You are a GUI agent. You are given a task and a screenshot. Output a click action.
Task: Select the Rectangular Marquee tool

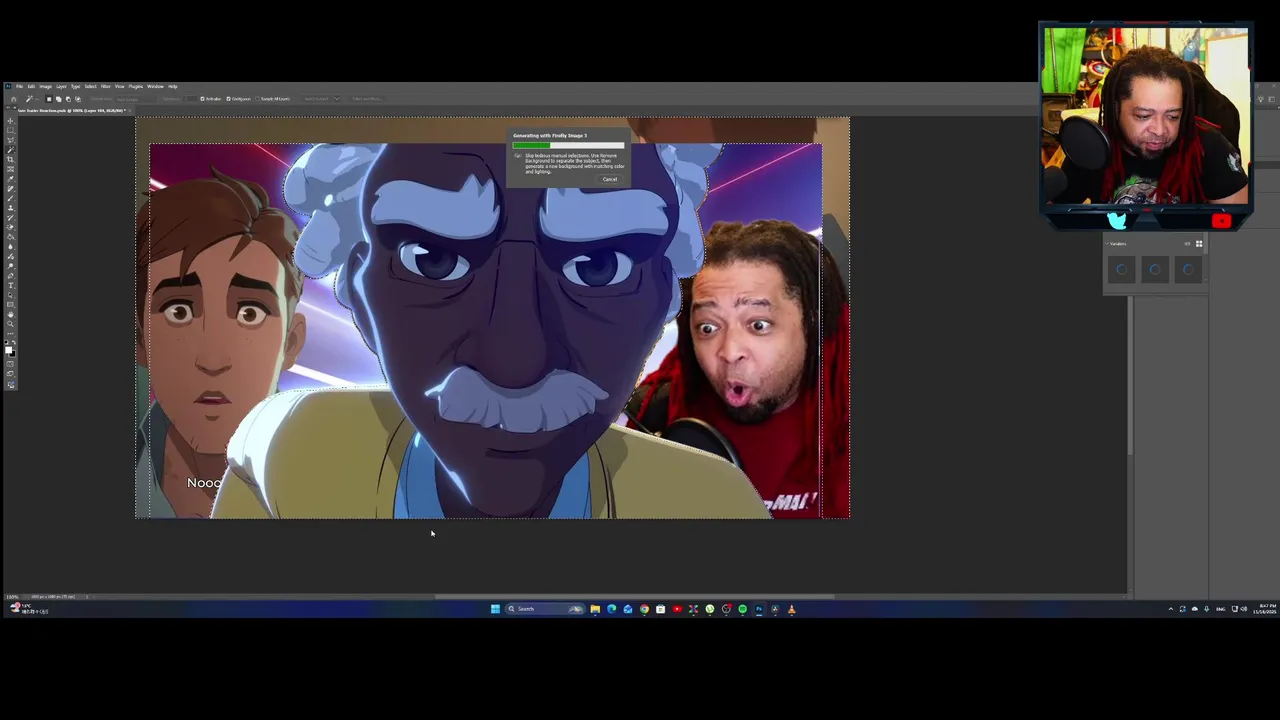tap(11, 129)
